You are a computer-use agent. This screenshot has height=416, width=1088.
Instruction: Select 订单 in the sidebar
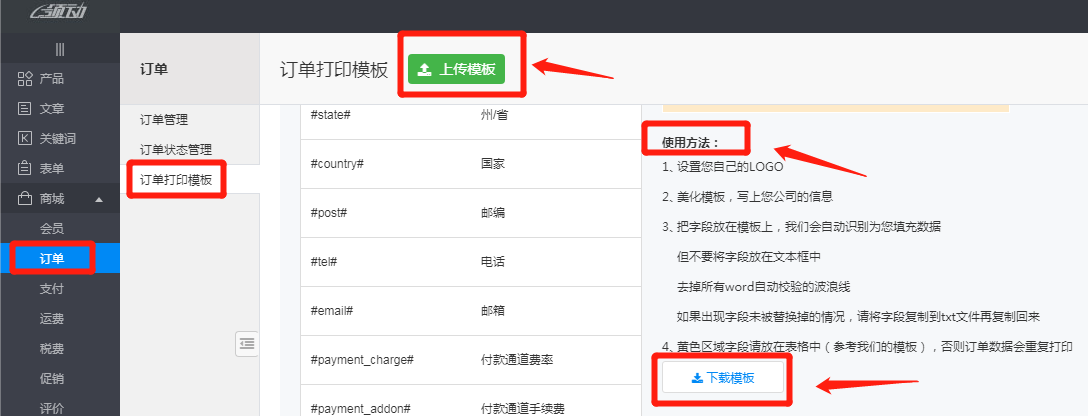click(x=52, y=259)
